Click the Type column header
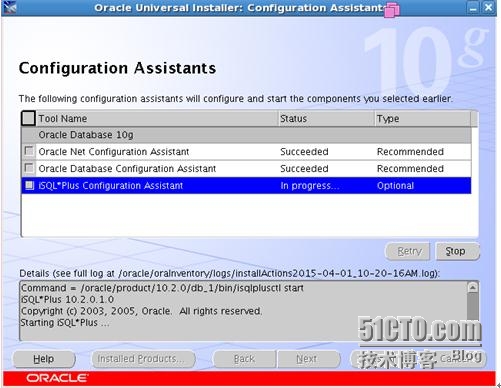Image resolution: width=501 pixels, height=388 pixels. pos(423,118)
